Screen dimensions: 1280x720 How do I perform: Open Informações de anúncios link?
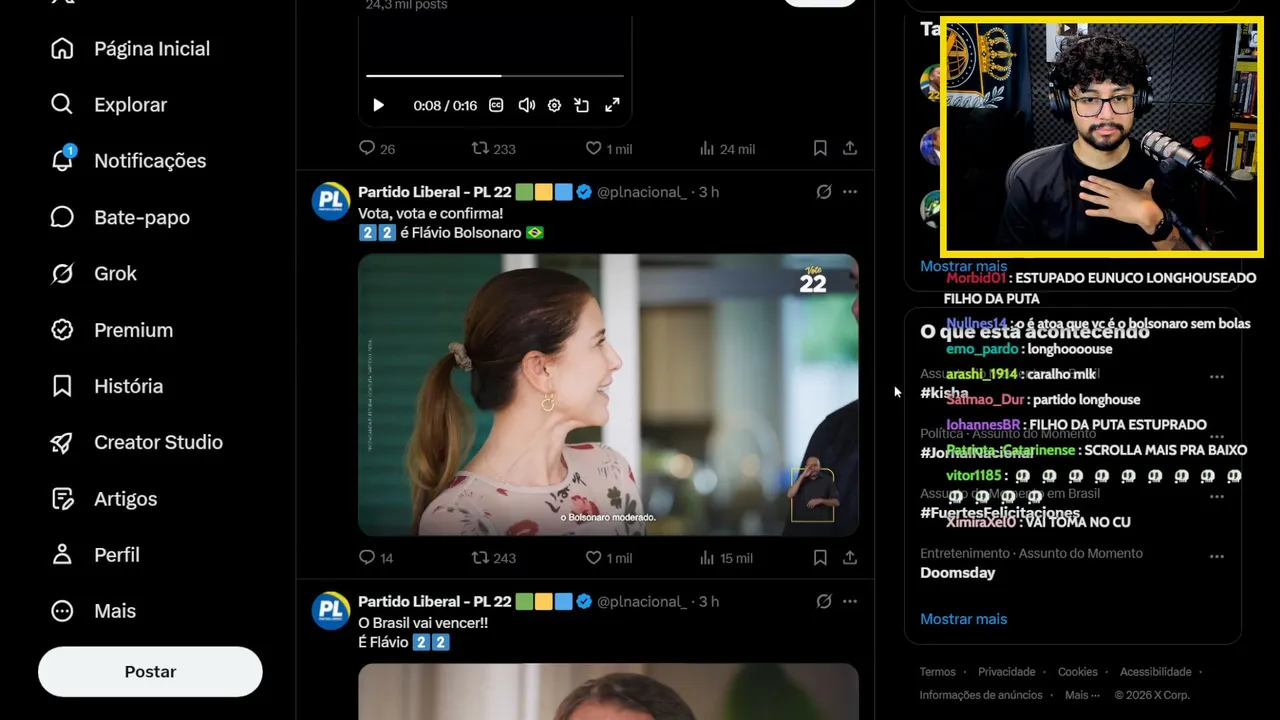pos(981,695)
